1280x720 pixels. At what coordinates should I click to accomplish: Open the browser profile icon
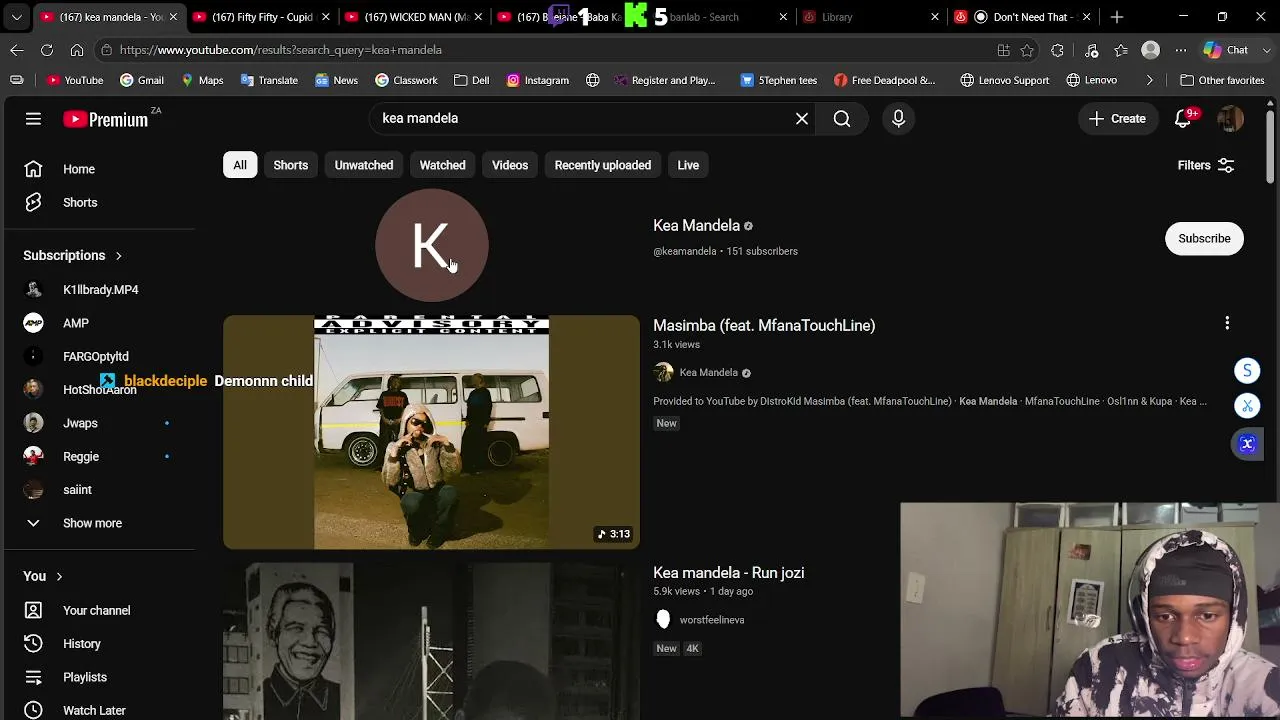point(1151,50)
